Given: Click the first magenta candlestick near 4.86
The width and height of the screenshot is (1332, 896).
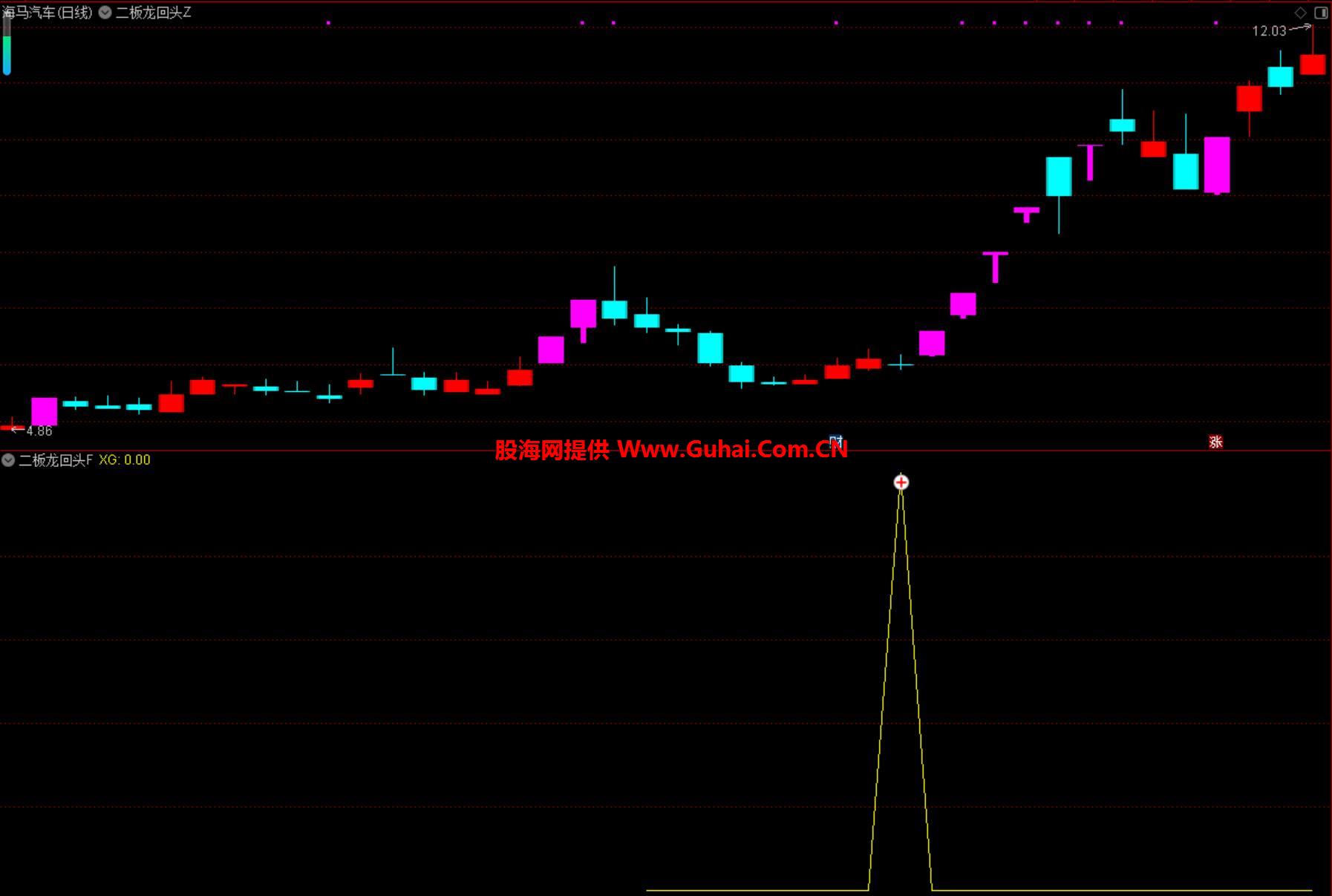Looking at the screenshot, I should (44, 411).
